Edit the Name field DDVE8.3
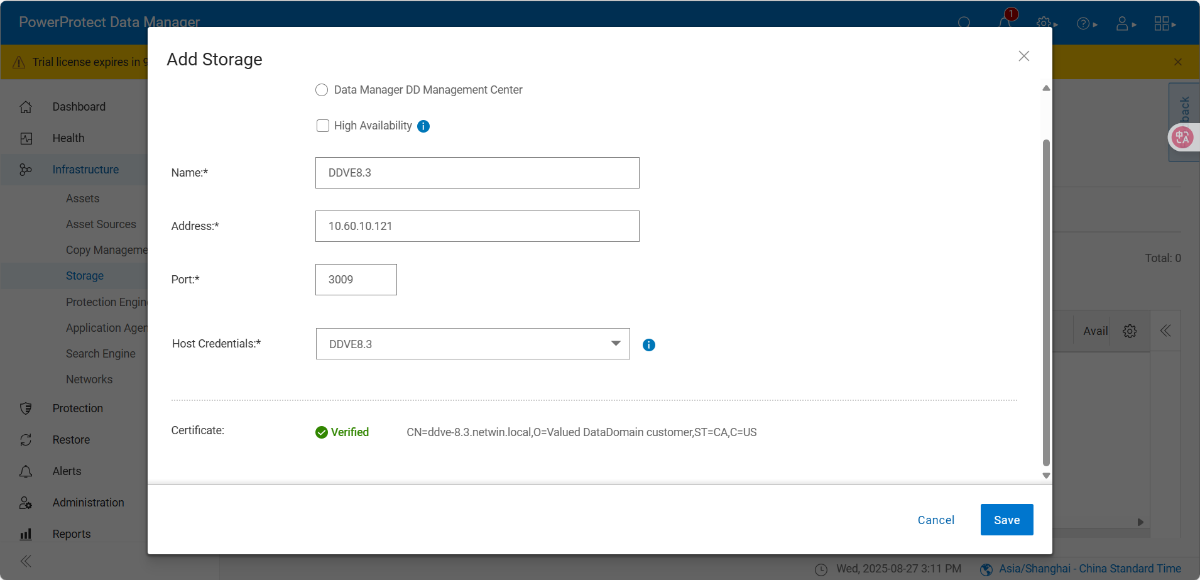 tap(477, 173)
